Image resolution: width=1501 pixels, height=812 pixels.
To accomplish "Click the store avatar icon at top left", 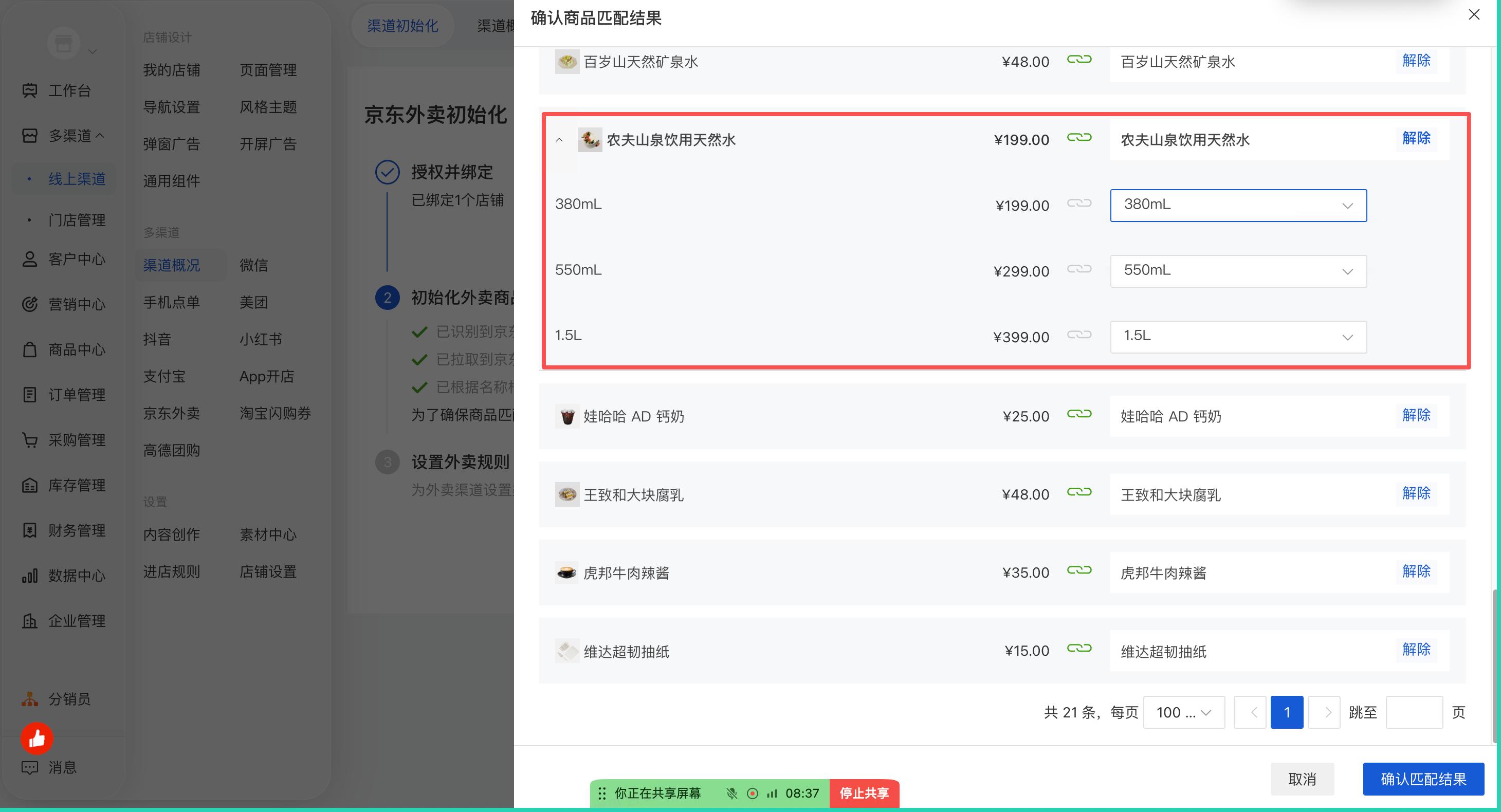I will click(63, 43).
